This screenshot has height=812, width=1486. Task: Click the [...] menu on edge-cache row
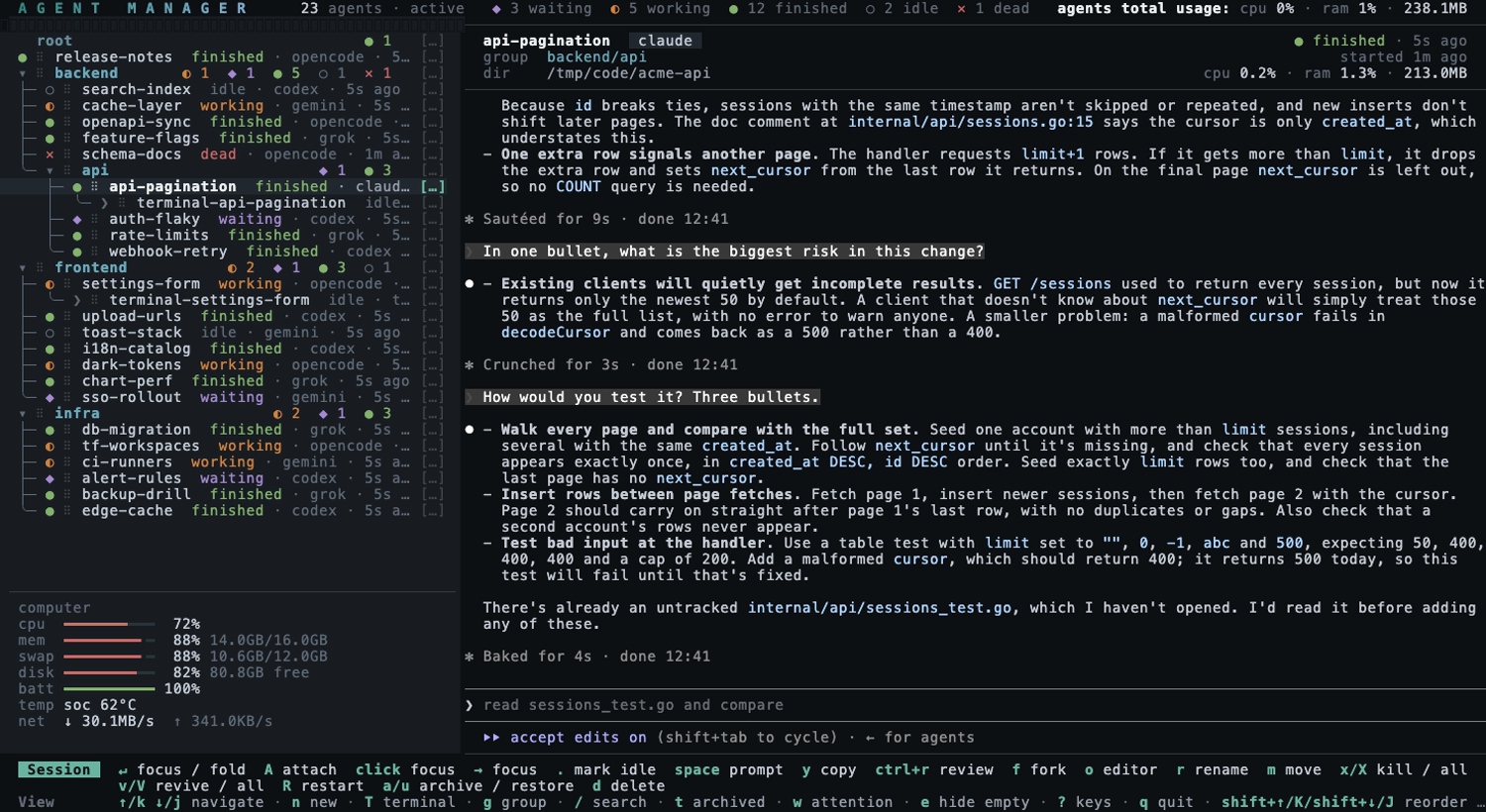click(x=432, y=511)
